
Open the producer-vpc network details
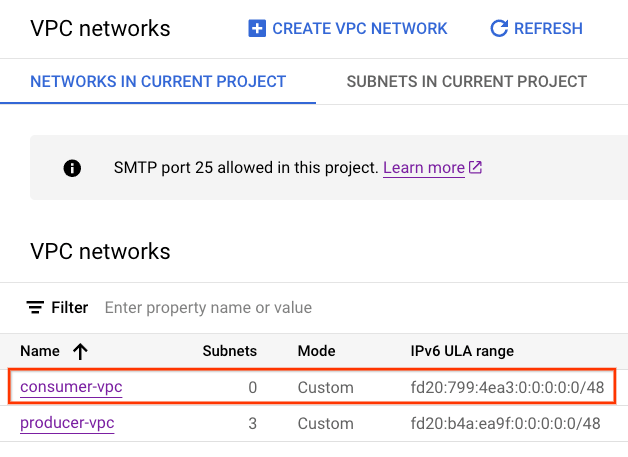67,423
